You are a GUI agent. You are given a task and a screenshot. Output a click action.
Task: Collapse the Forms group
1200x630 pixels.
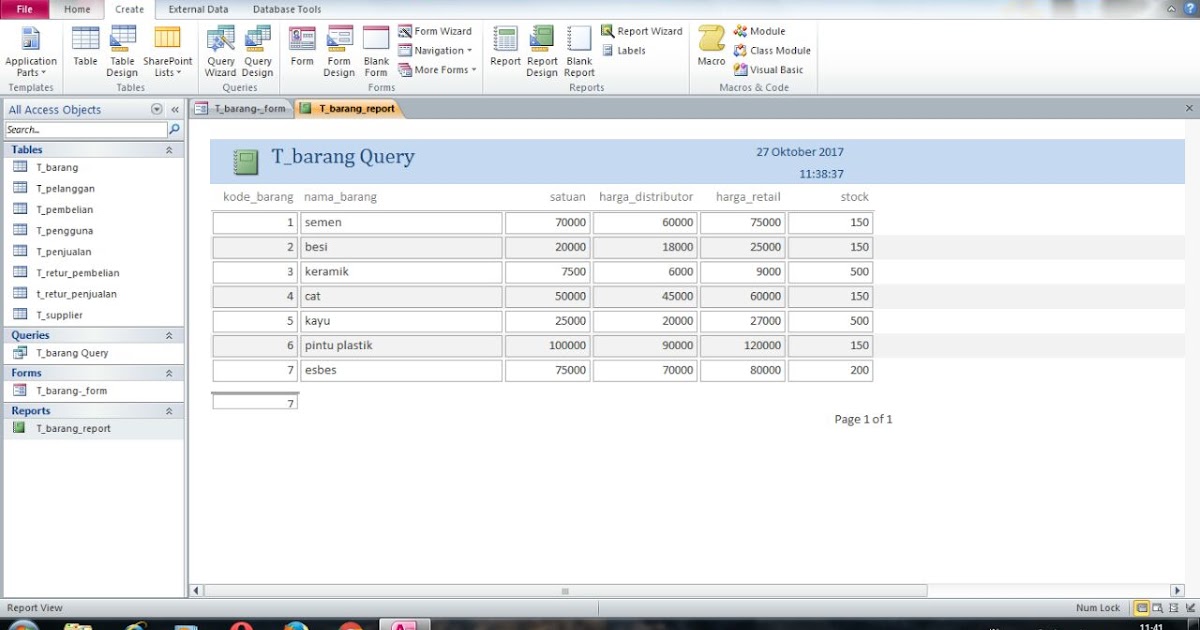(169, 373)
